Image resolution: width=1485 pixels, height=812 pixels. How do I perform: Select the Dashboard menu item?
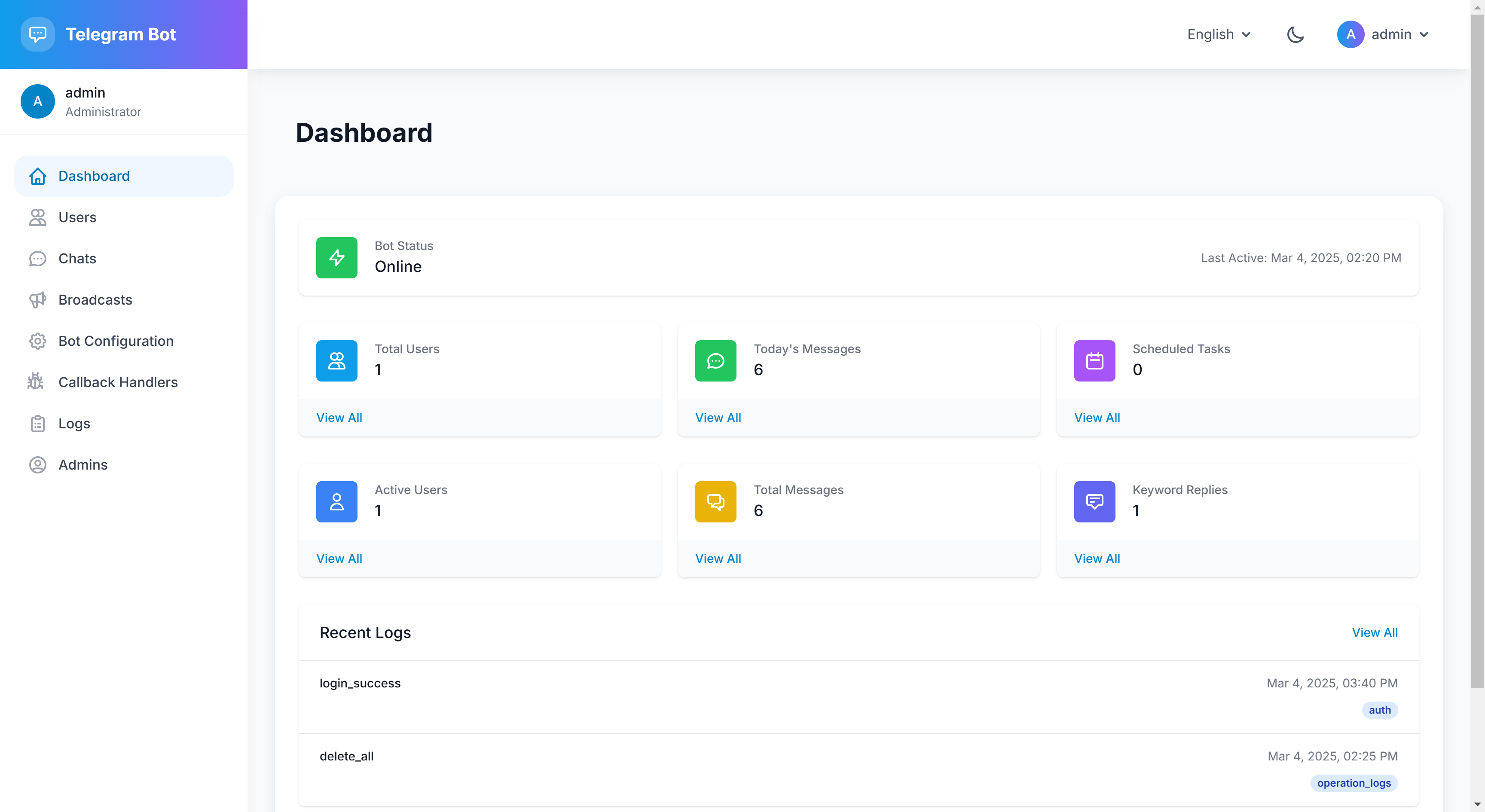pos(123,176)
